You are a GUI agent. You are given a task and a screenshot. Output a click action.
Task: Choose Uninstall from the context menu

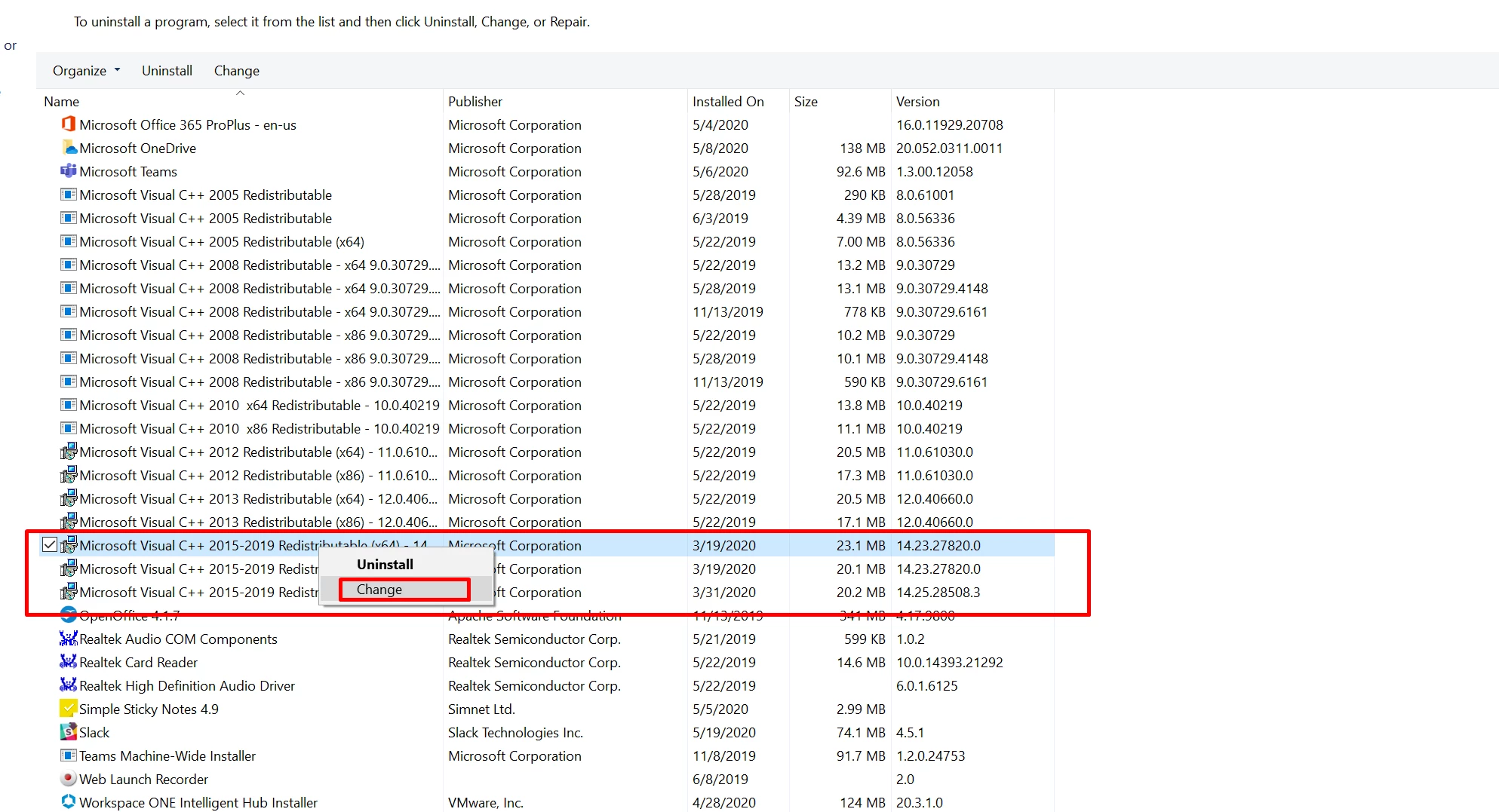[x=385, y=564]
